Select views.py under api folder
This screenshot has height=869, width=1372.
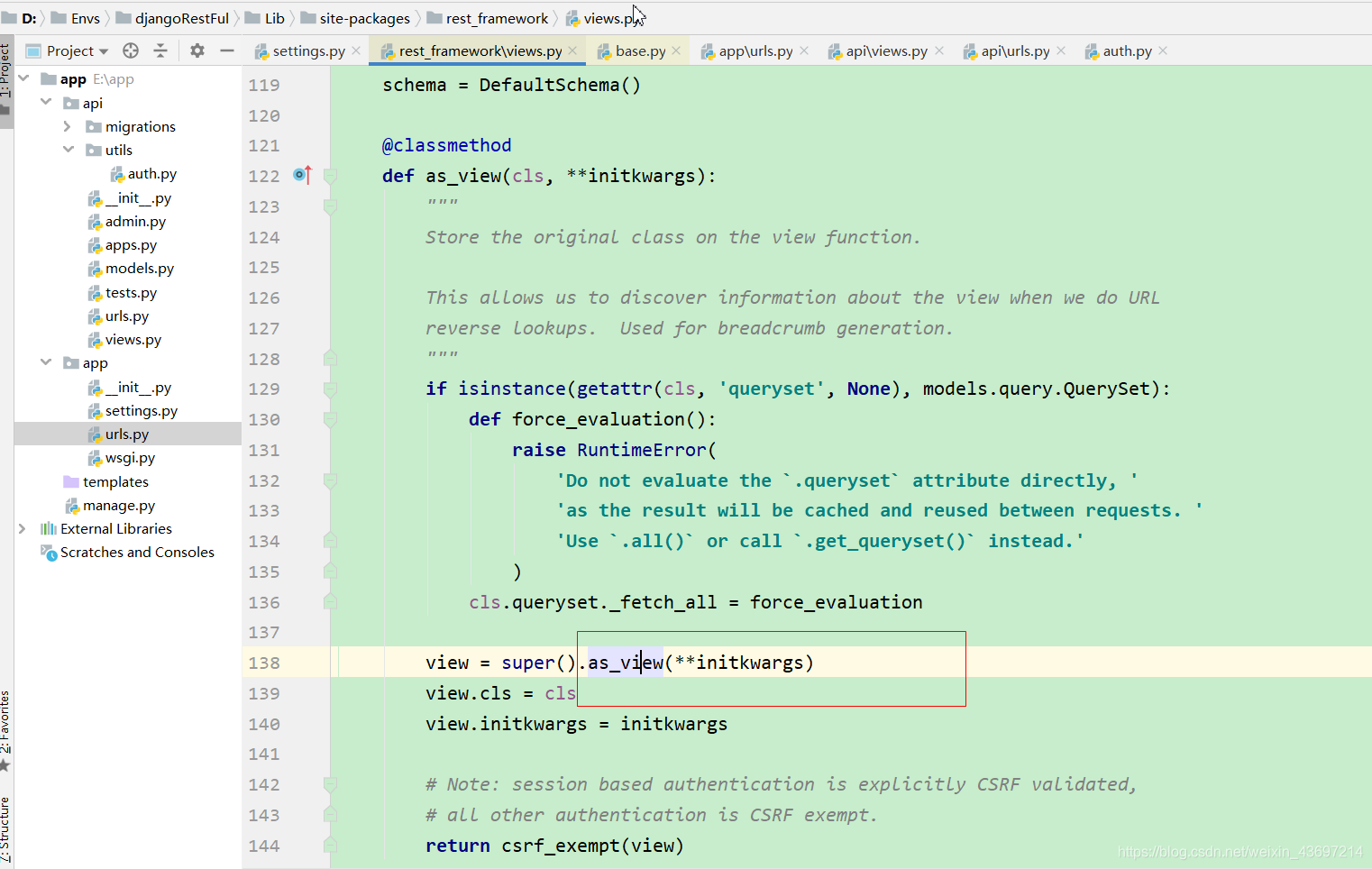click(124, 340)
